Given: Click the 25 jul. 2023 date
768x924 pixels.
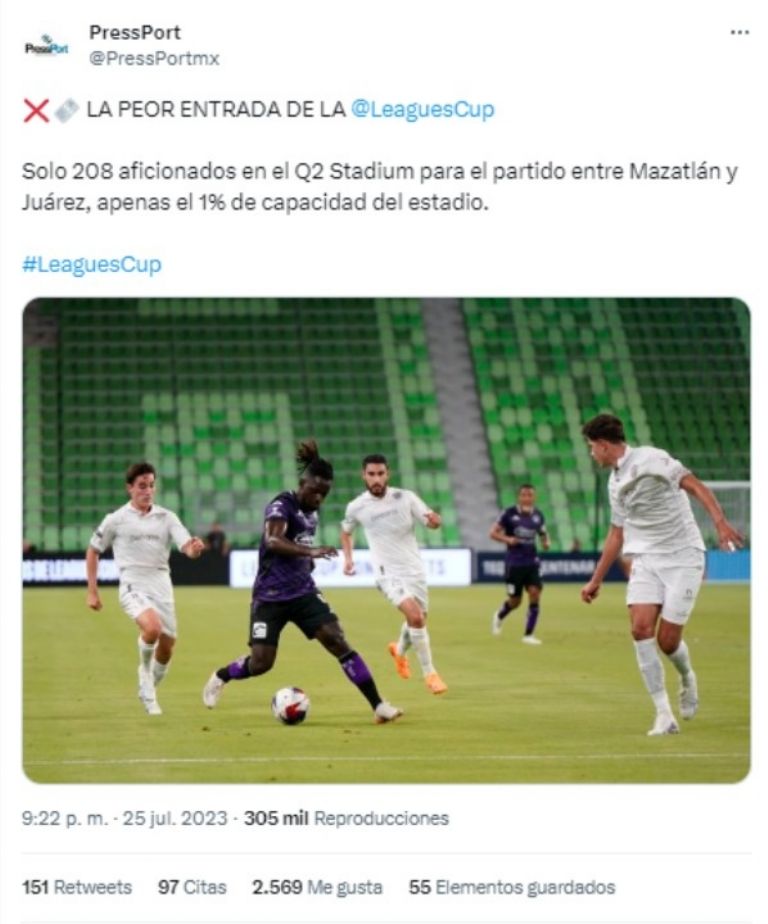Looking at the screenshot, I should [x=174, y=819].
